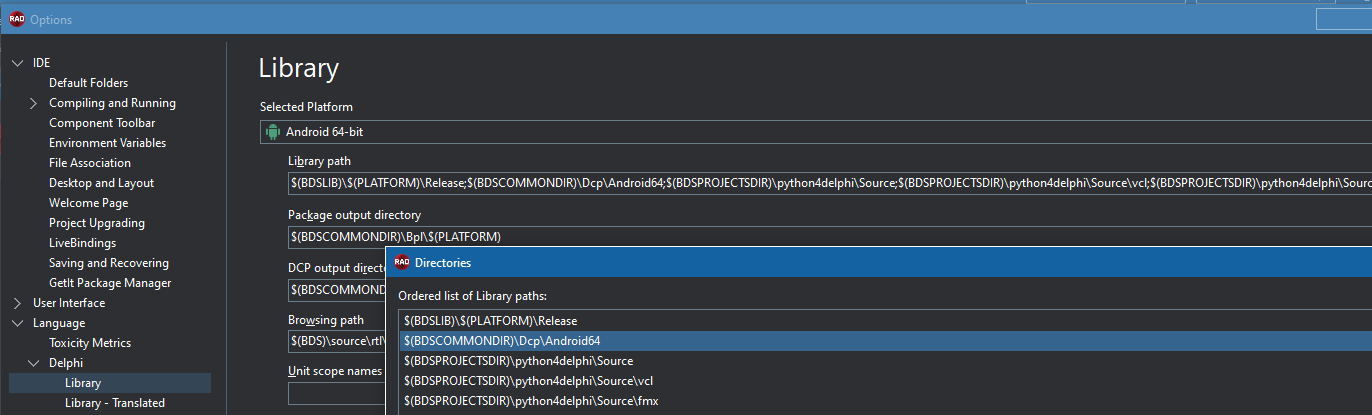Image resolution: width=1372 pixels, height=415 pixels.
Task: Click into the Library path field
Action: (830, 183)
